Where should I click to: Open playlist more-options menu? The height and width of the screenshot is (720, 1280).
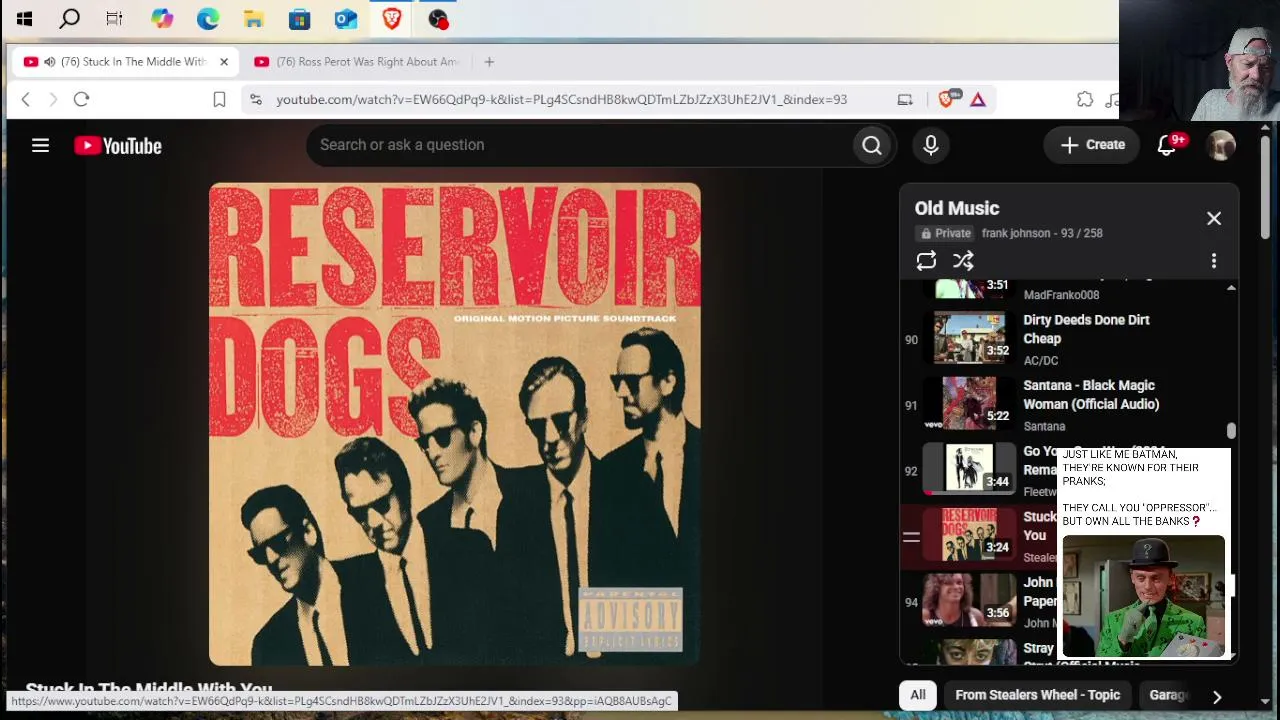coord(1214,261)
